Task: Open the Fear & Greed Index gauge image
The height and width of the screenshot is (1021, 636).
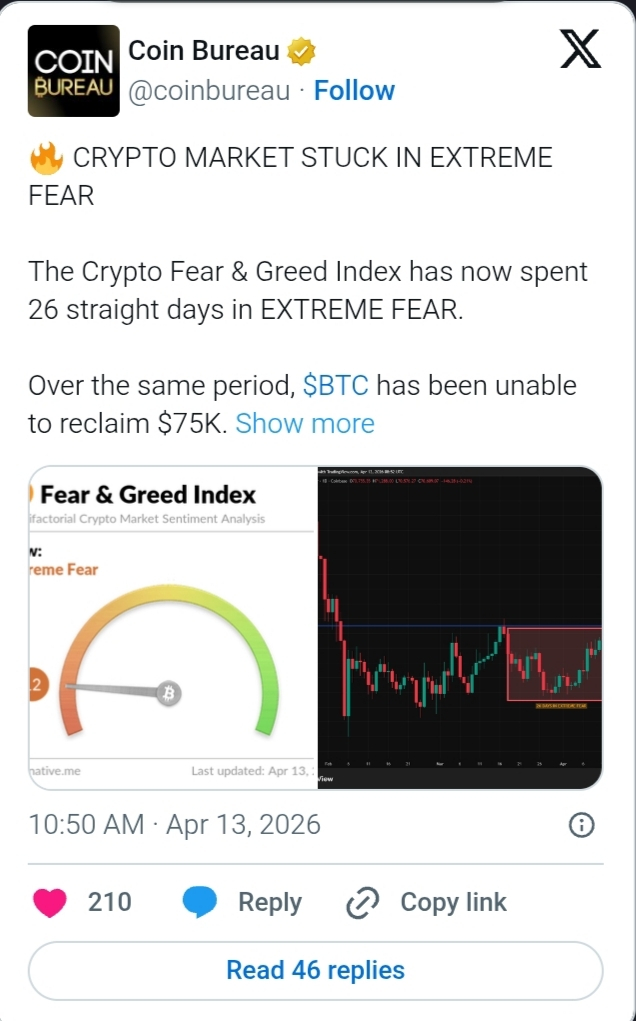Action: tap(172, 627)
